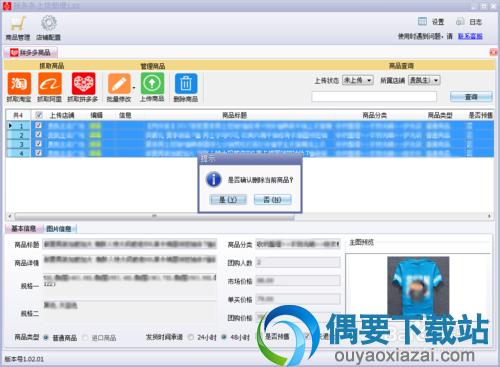The height and width of the screenshot is (367, 500).
Task: Expand the 批量修改 dropdown arrow
Action: point(134,88)
